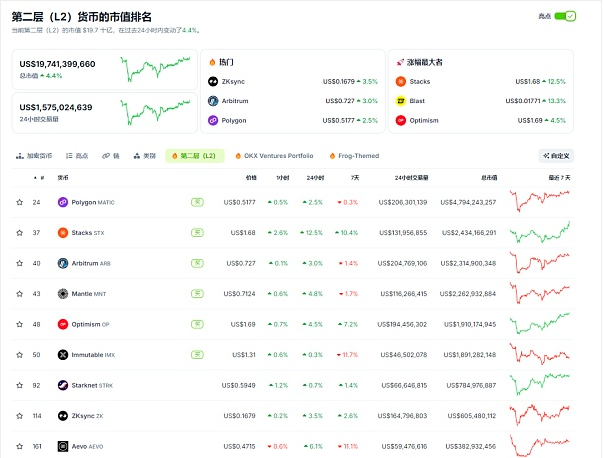
Task: Open the customize button
Action: [x=556, y=156]
